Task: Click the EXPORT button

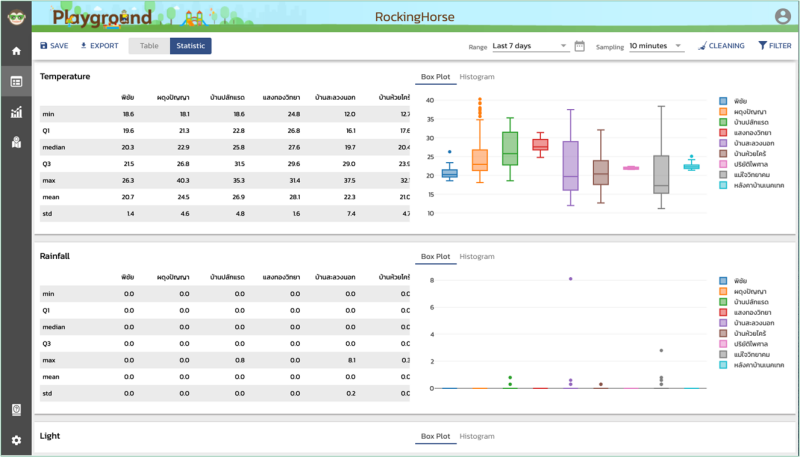Action: coord(99,46)
